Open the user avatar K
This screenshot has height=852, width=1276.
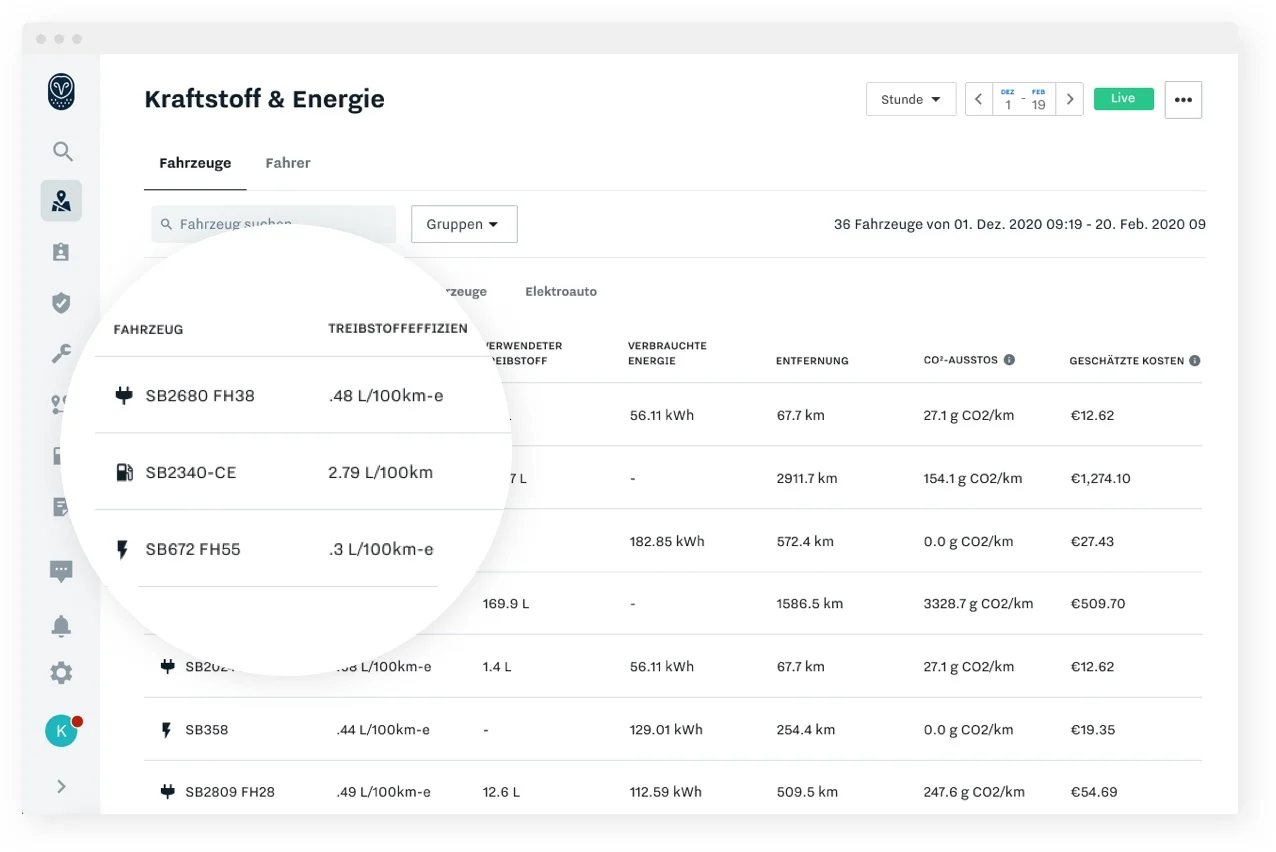(x=61, y=731)
